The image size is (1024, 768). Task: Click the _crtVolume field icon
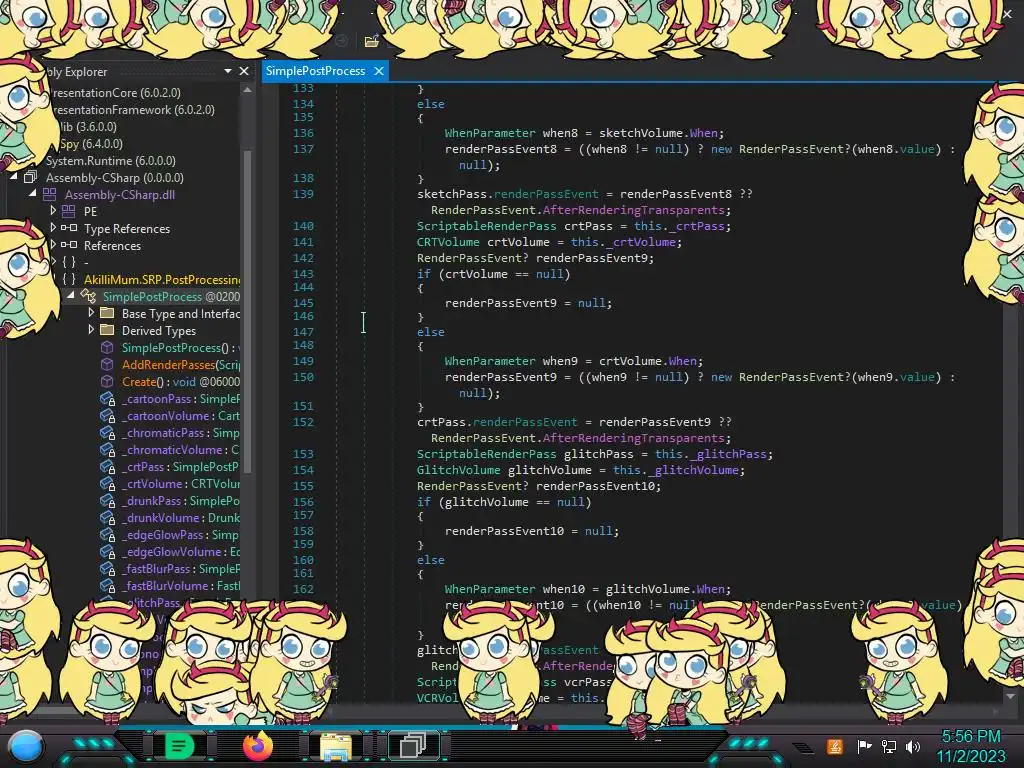tap(108, 483)
